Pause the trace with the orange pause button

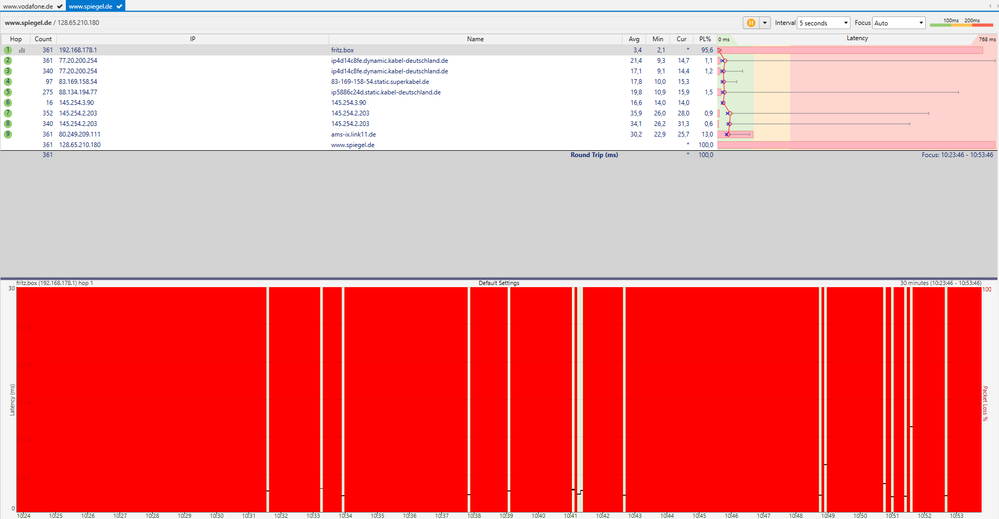click(751, 22)
